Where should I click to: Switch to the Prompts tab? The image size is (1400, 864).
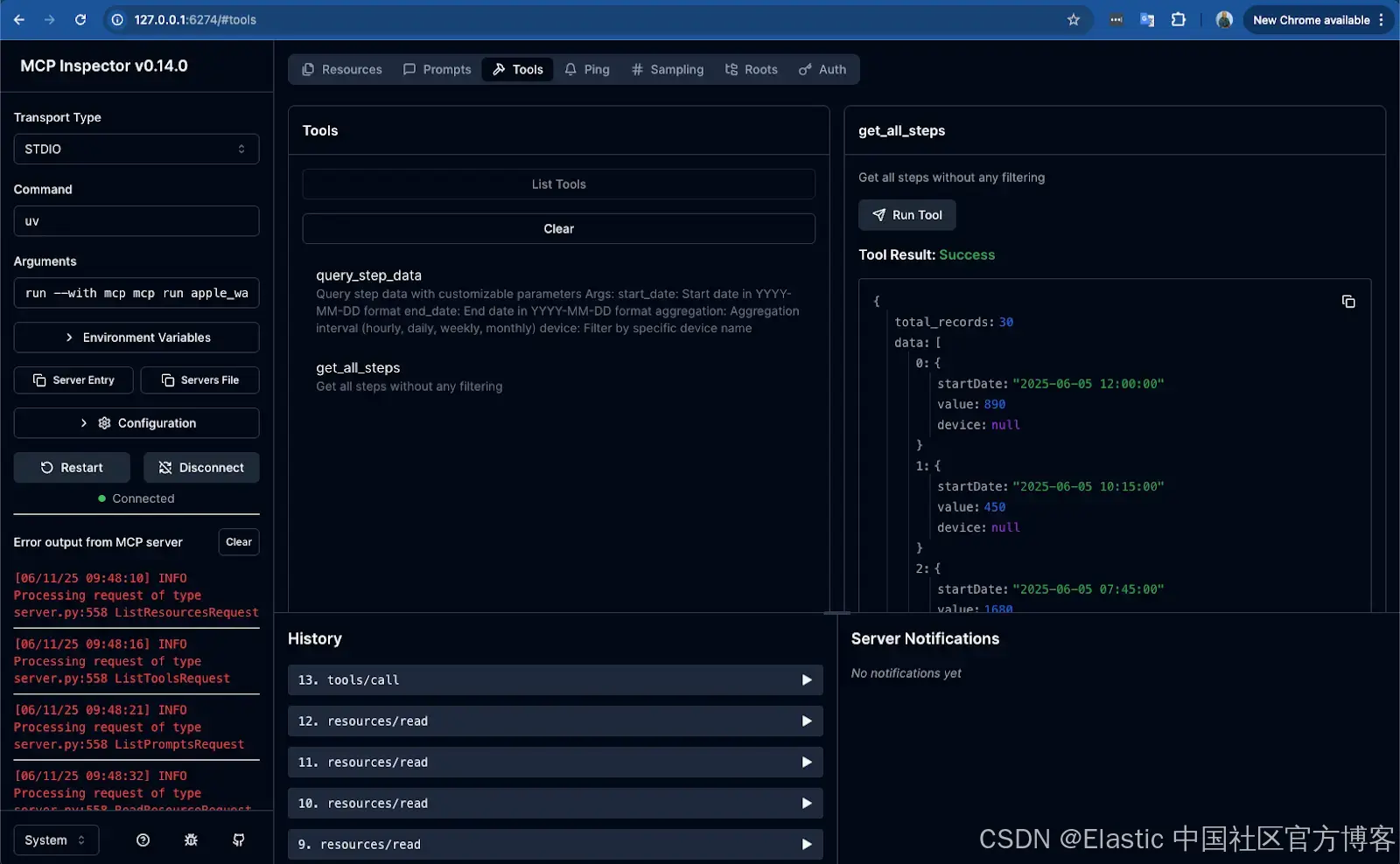[437, 69]
